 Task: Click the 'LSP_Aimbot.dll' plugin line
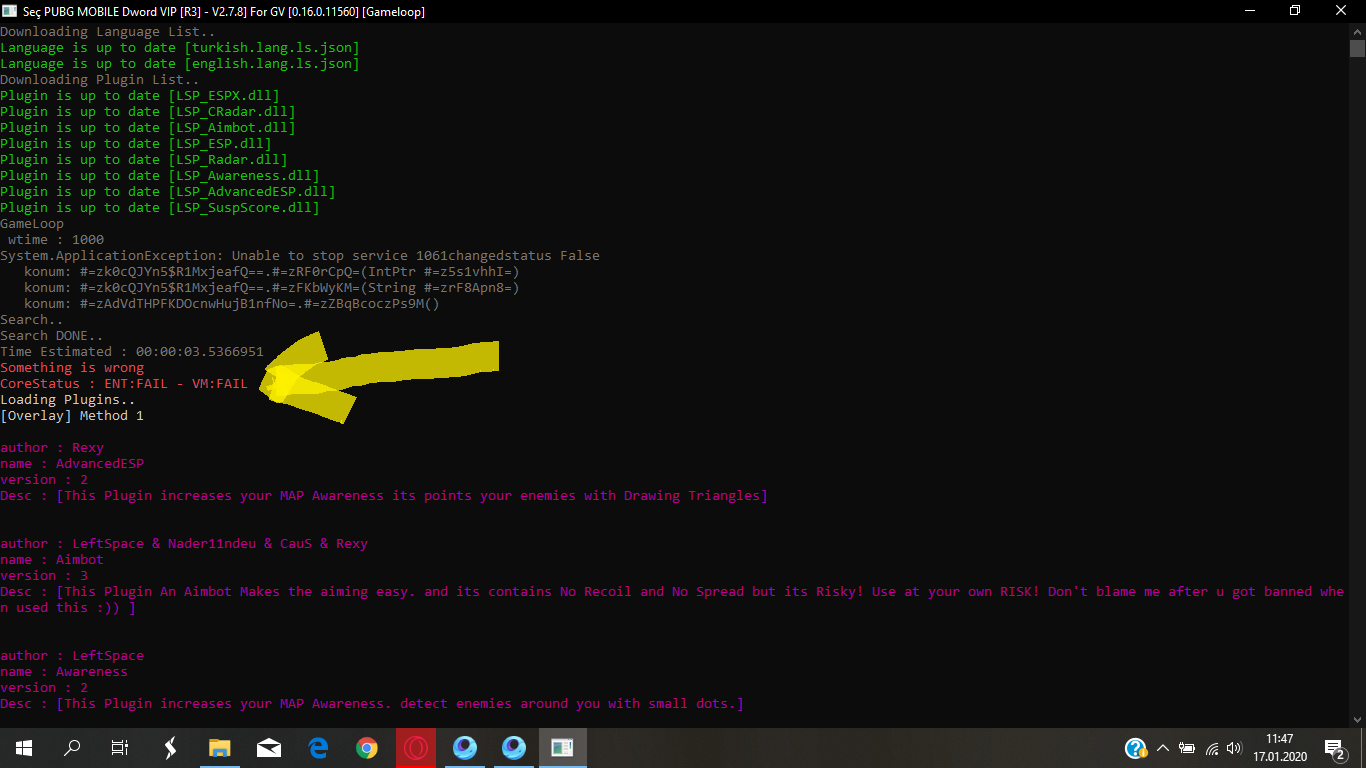pyautogui.click(x=148, y=128)
